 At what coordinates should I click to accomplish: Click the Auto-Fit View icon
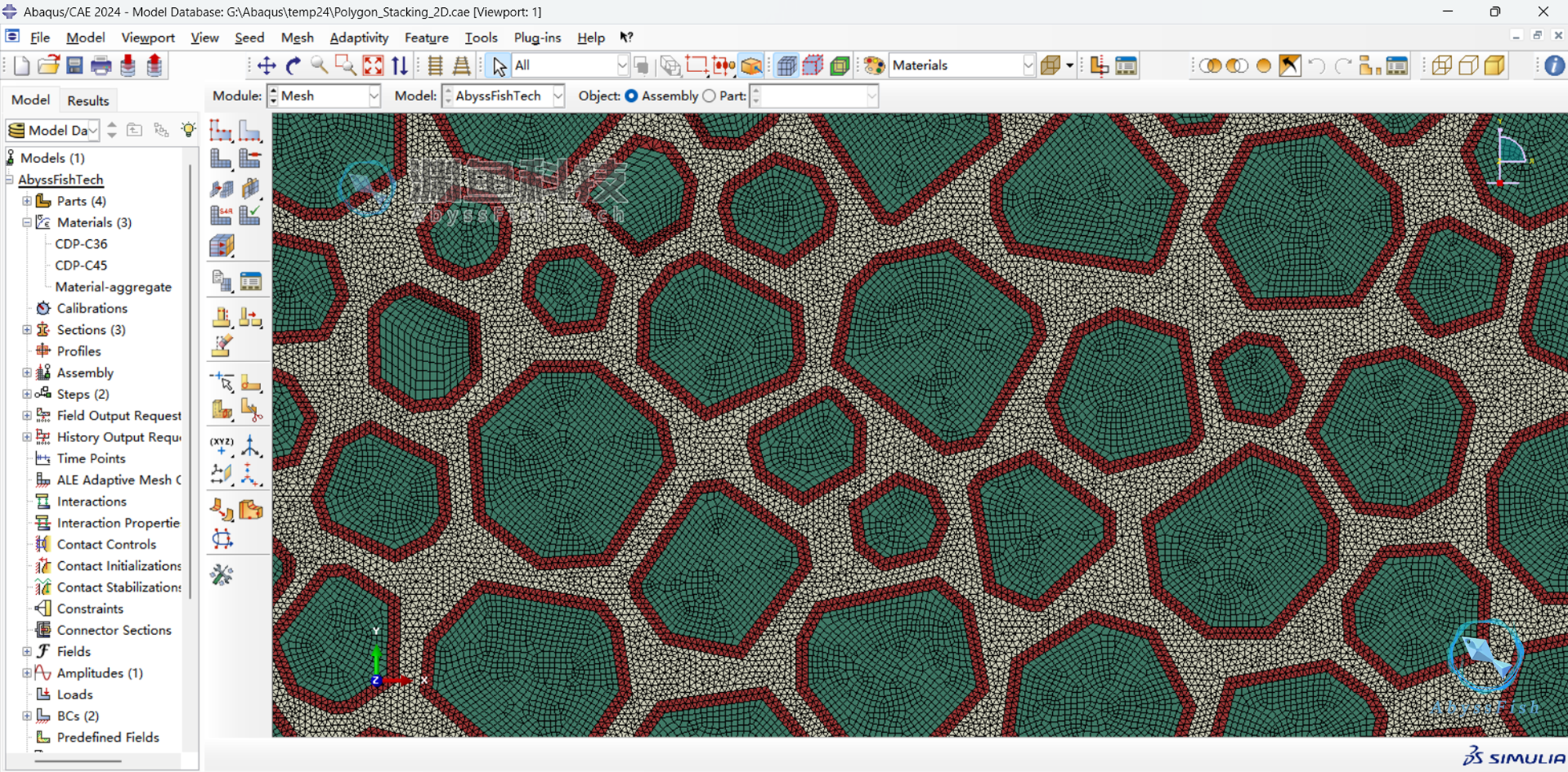373,66
